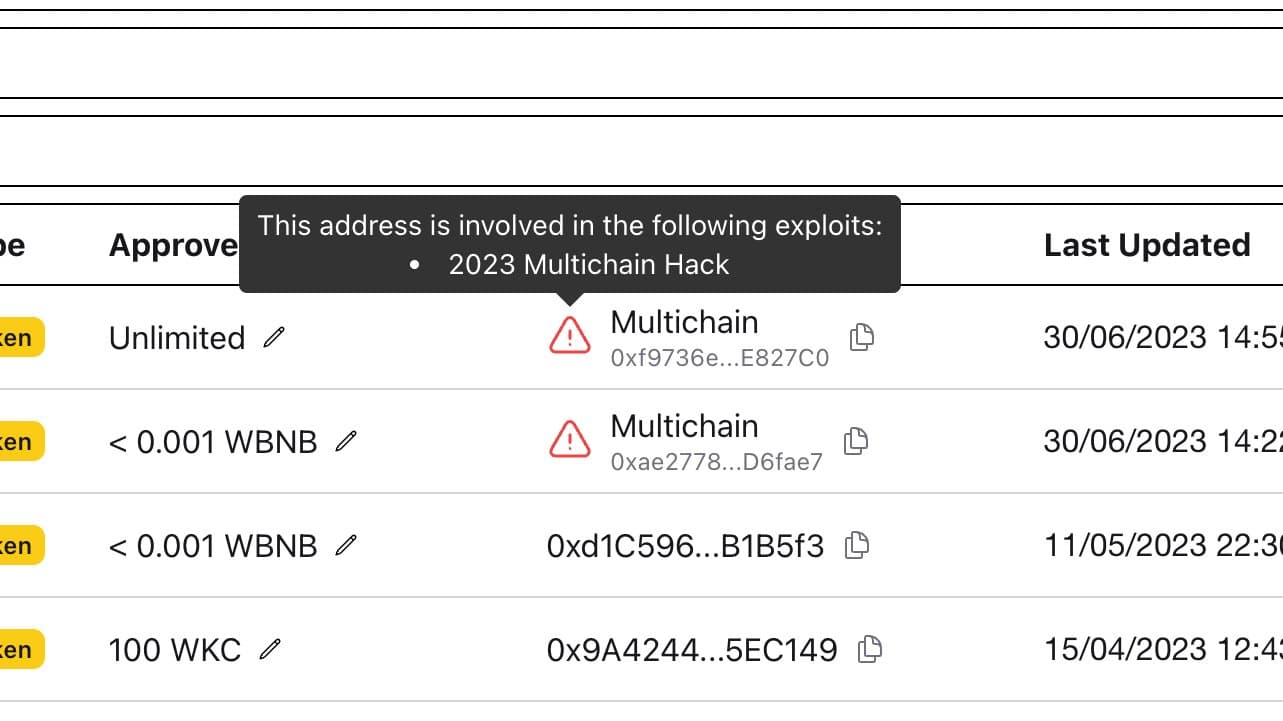This screenshot has width=1283, height=721.
Task: Copy the Multichain address 0xf9736e...E827C0
Action: (x=861, y=338)
